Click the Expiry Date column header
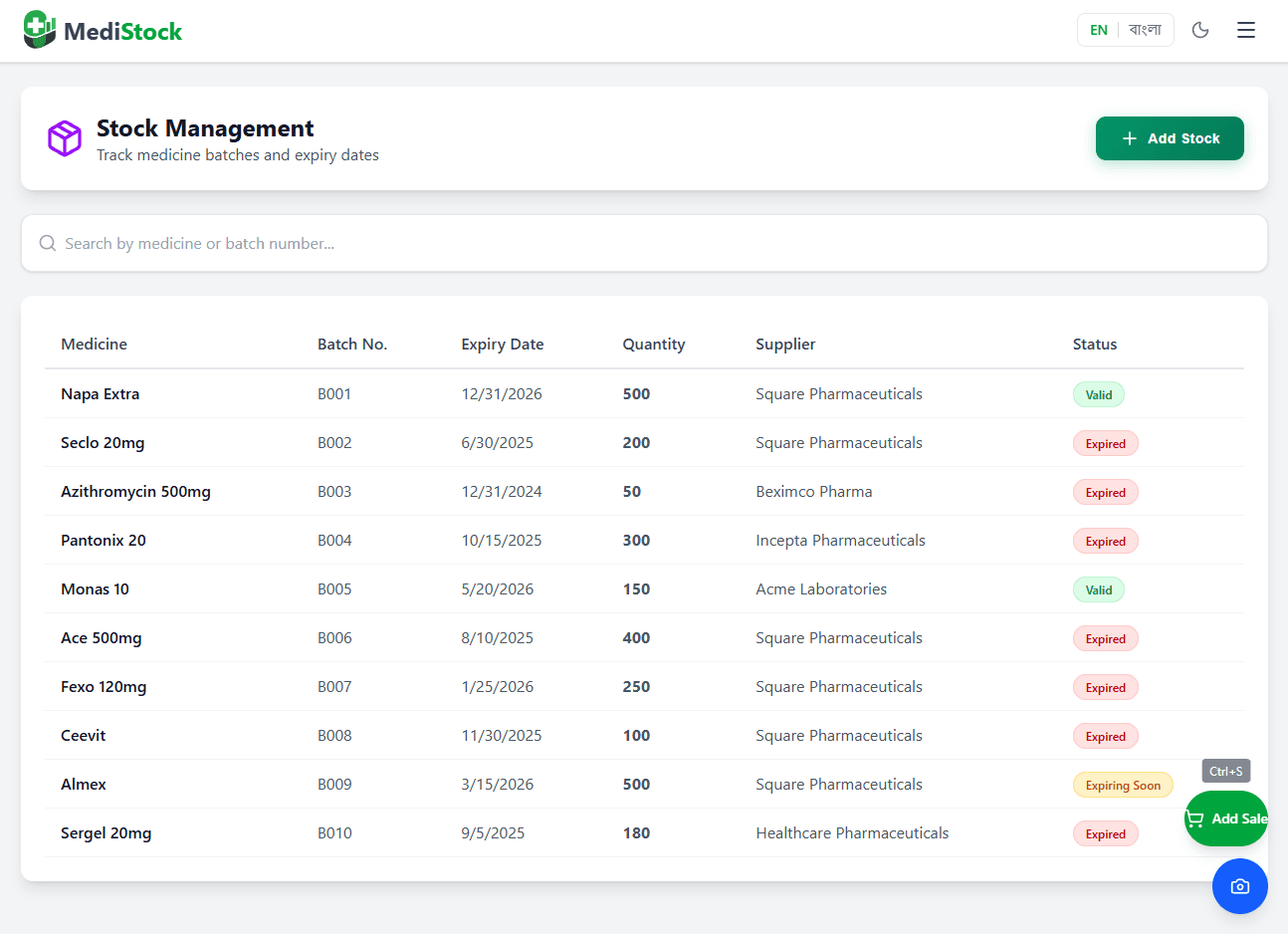Image resolution: width=1288 pixels, height=934 pixels. tap(502, 345)
